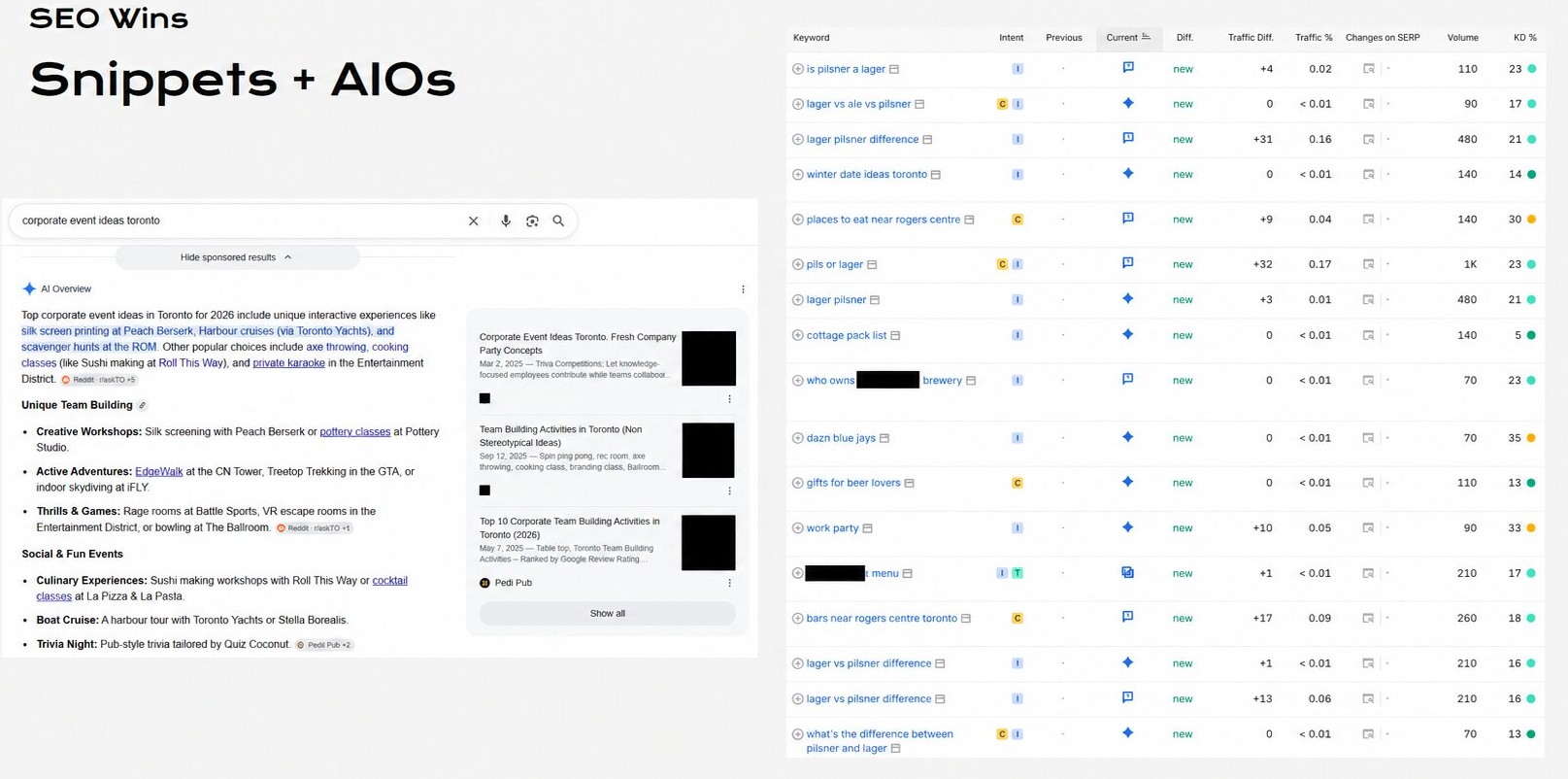
Task: Click featured snippet icon for 'bars near rogers centre toronto'
Action: (x=1128, y=617)
